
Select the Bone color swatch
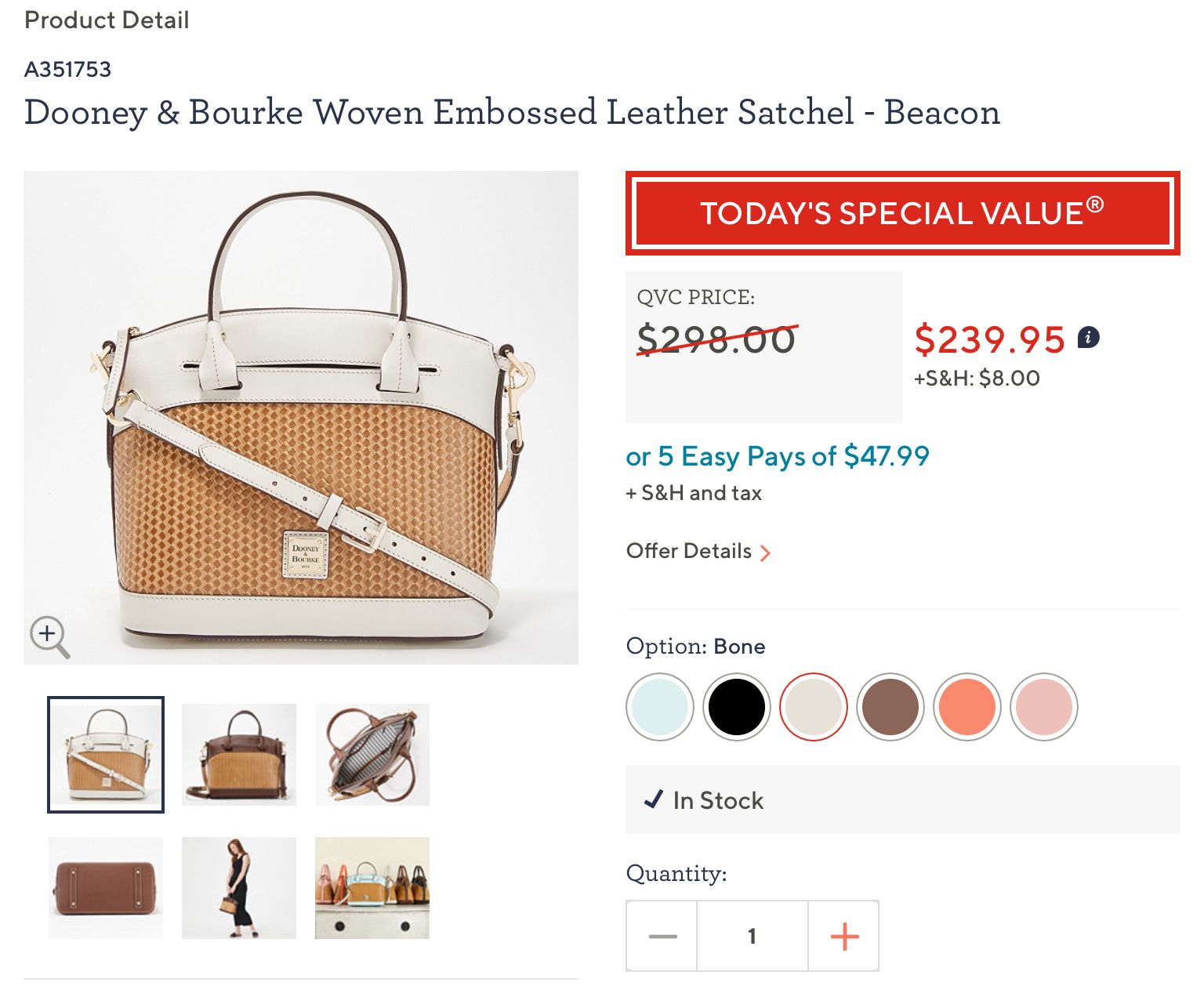pyautogui.click(x=814, y=707)
